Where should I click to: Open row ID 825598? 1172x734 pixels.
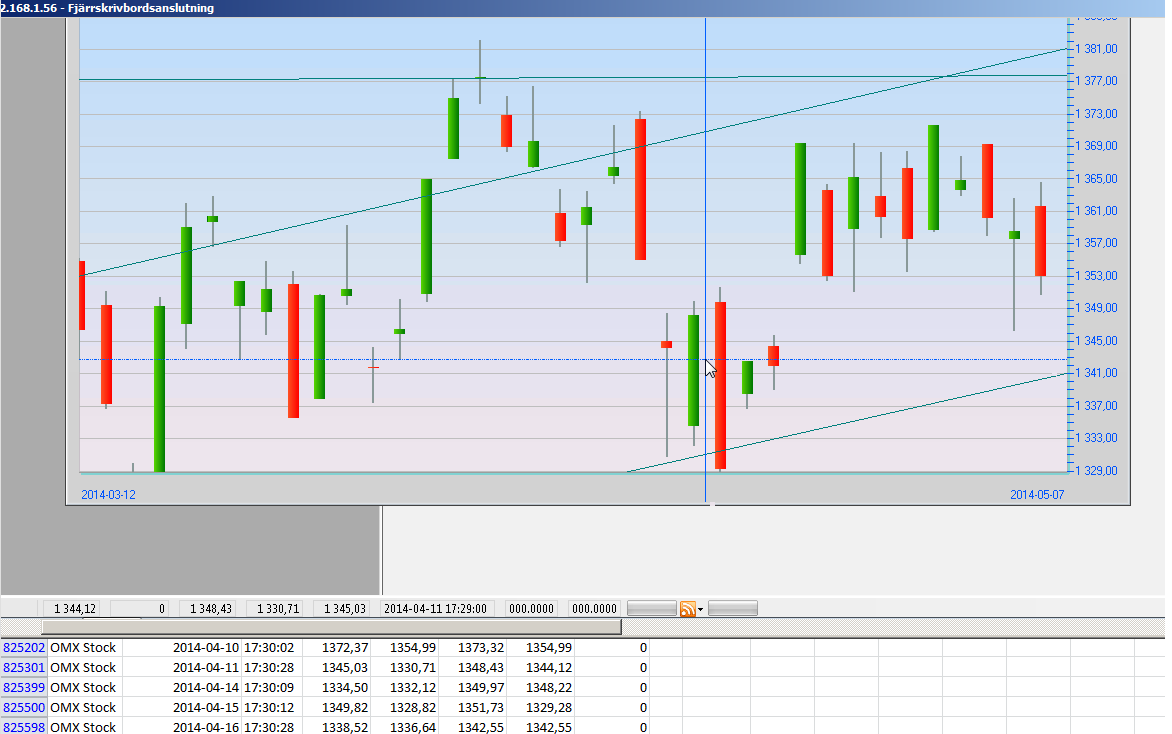coord(24,727)
